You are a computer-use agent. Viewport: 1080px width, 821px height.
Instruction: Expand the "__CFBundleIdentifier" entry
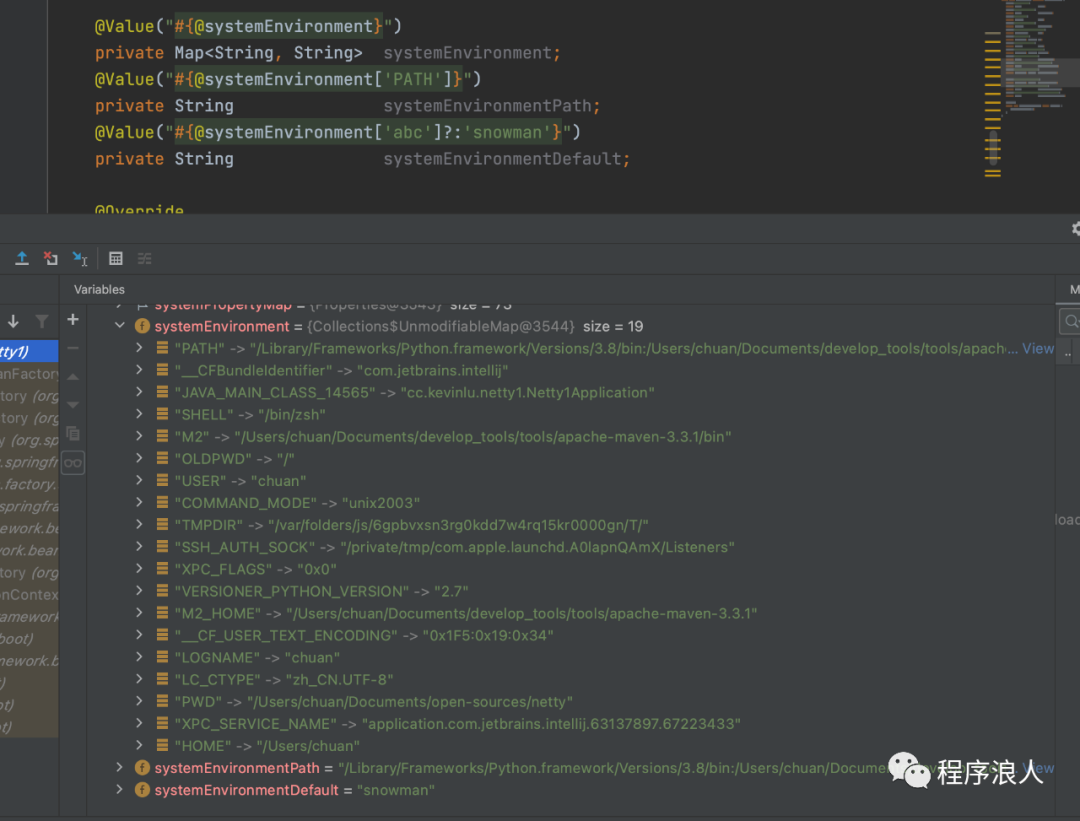pyautogui.click(x=139, y=370)
